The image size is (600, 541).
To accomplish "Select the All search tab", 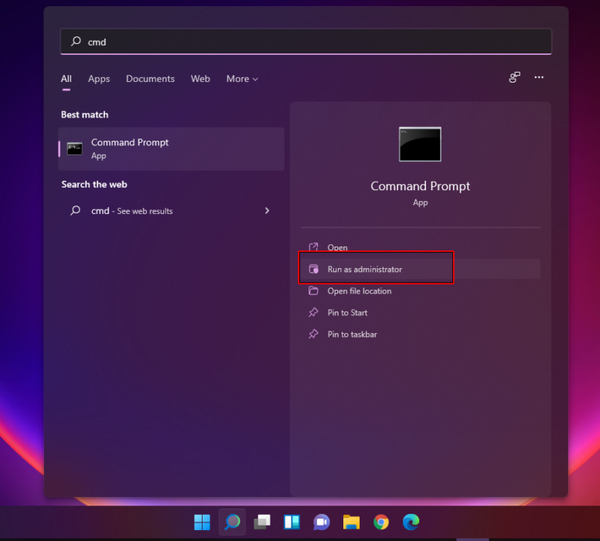I will [66, 79].
